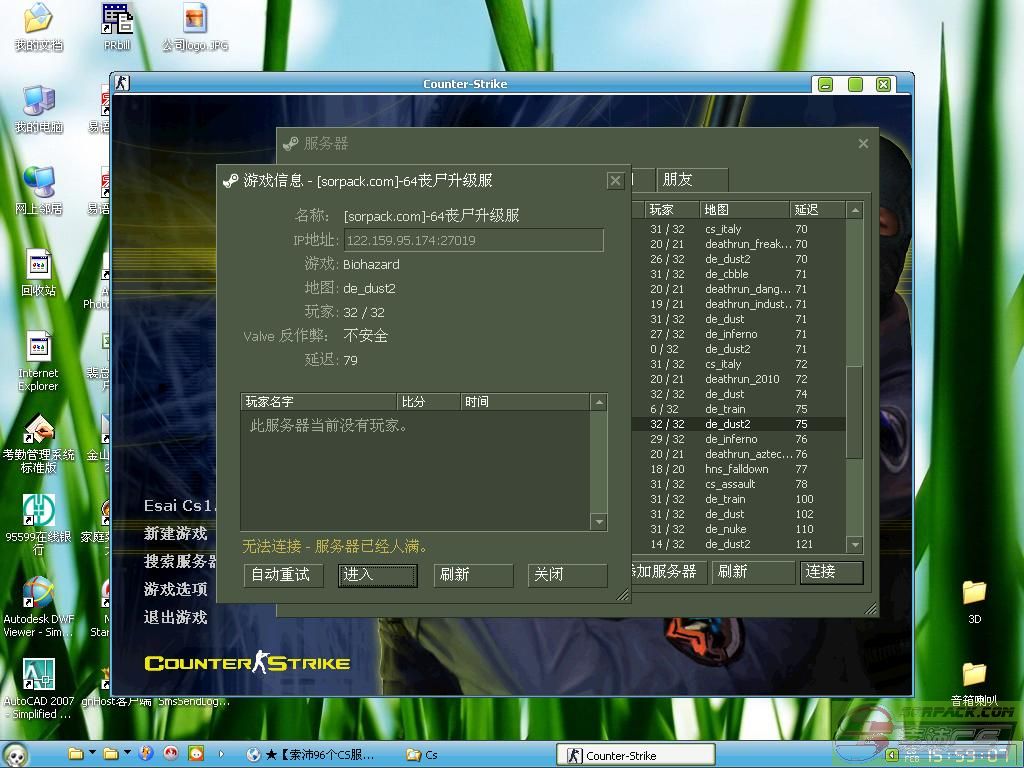Select 退出游戏 from the main menu
The height and width of the screenshot is (768, 1024).
[176, 617]
